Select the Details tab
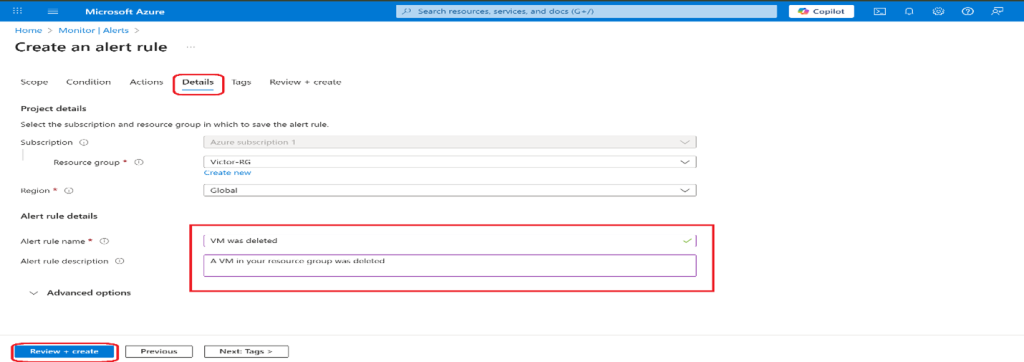Screen dimensions: 1024x362 (x=198, y=83)
